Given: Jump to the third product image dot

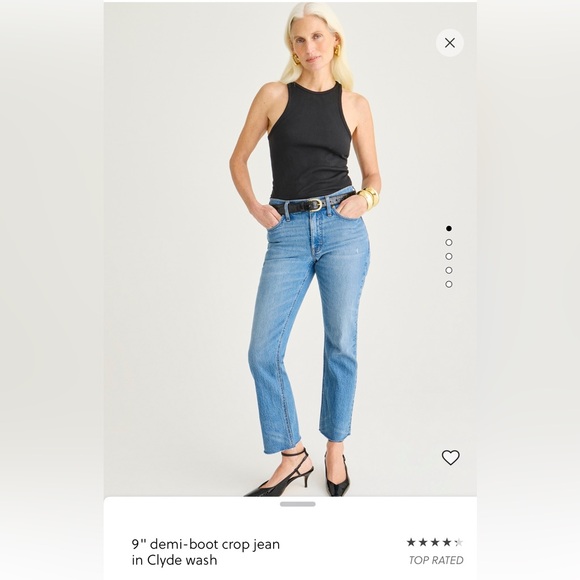Looking at the screenshot, I should (x=449, y=256).
